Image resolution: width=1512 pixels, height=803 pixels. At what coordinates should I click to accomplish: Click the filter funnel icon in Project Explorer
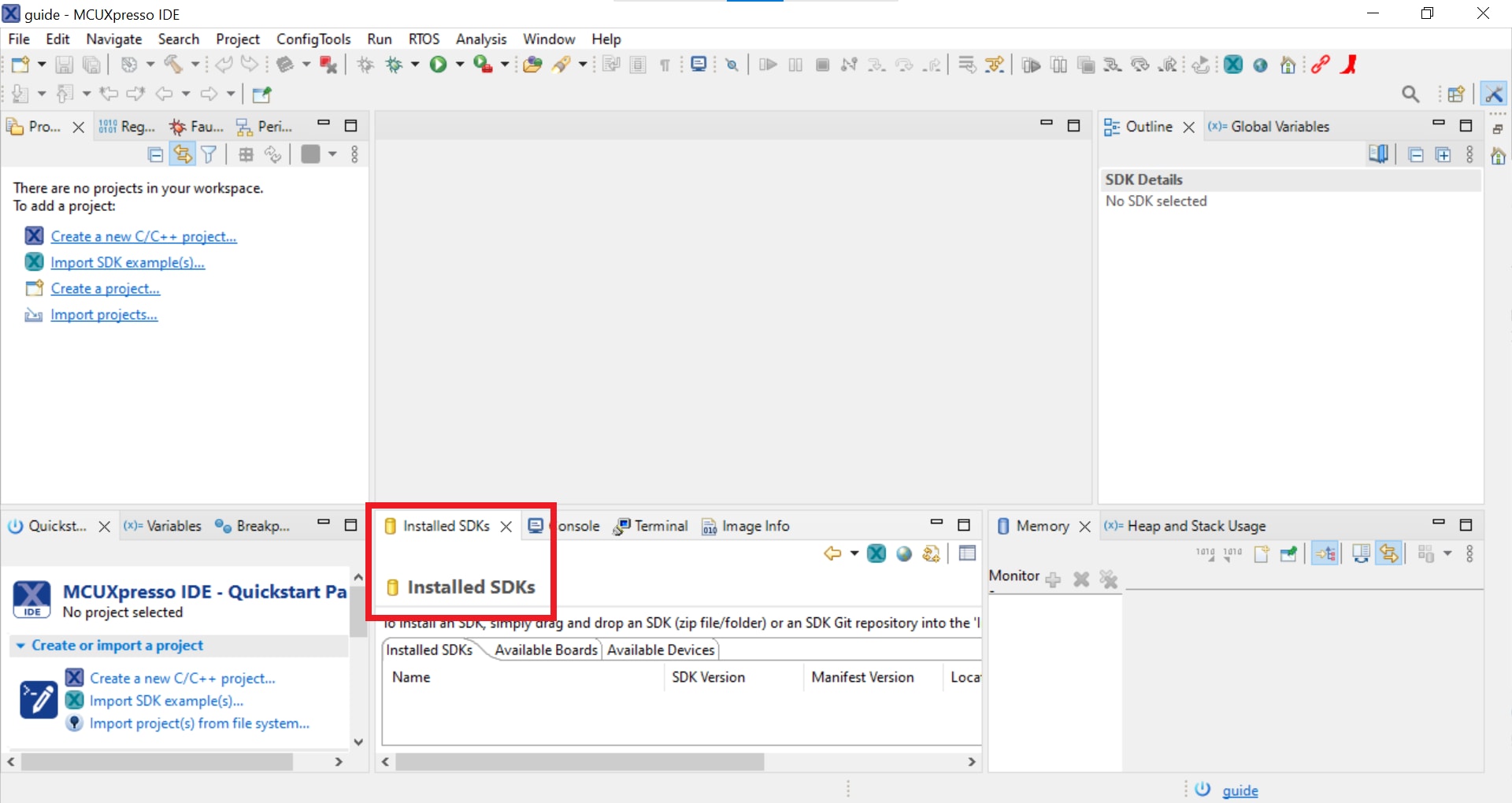(209, 155)
